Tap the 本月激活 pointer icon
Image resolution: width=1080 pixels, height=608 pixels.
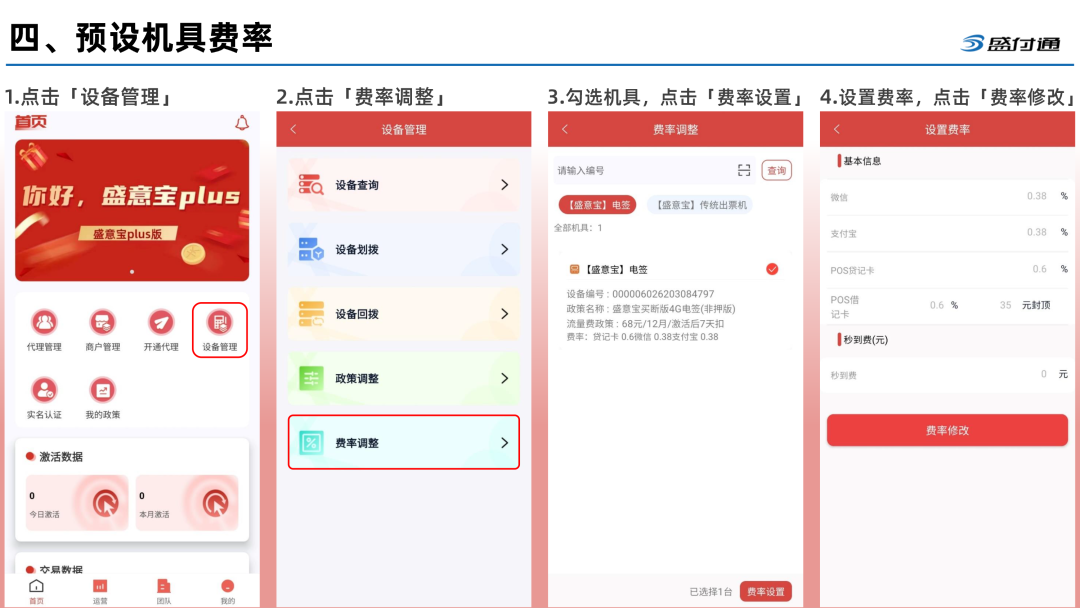coord(216,503)
